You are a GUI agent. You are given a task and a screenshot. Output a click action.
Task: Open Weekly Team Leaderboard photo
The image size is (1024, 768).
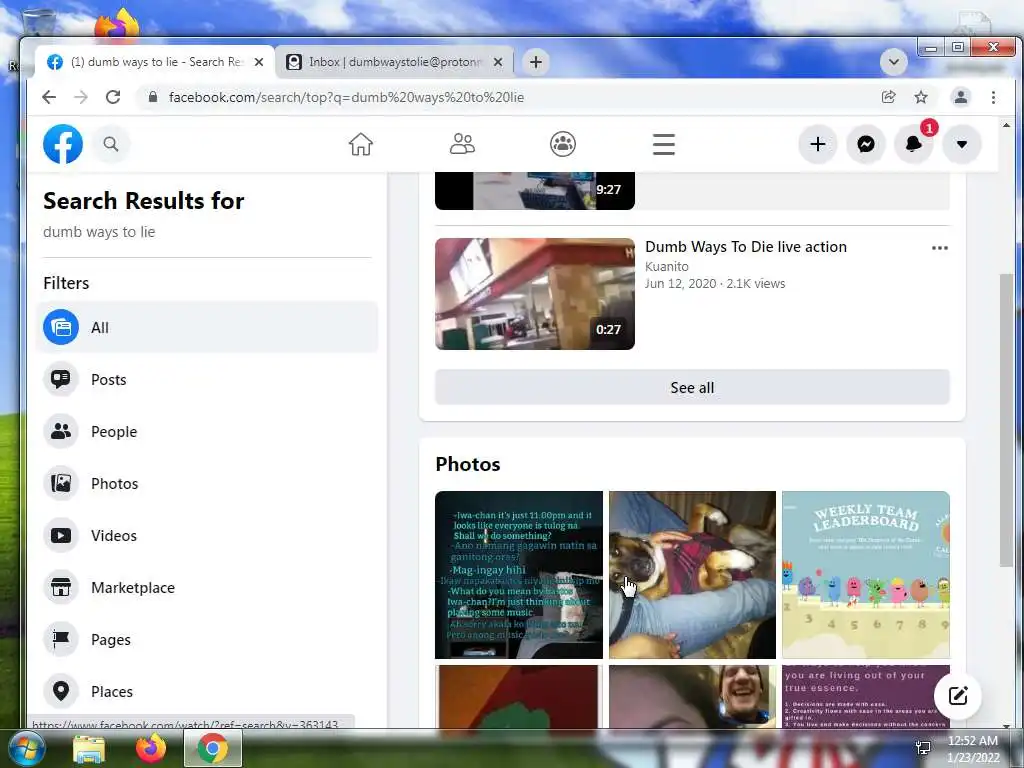pyautogui.click(x=866, y=575)
